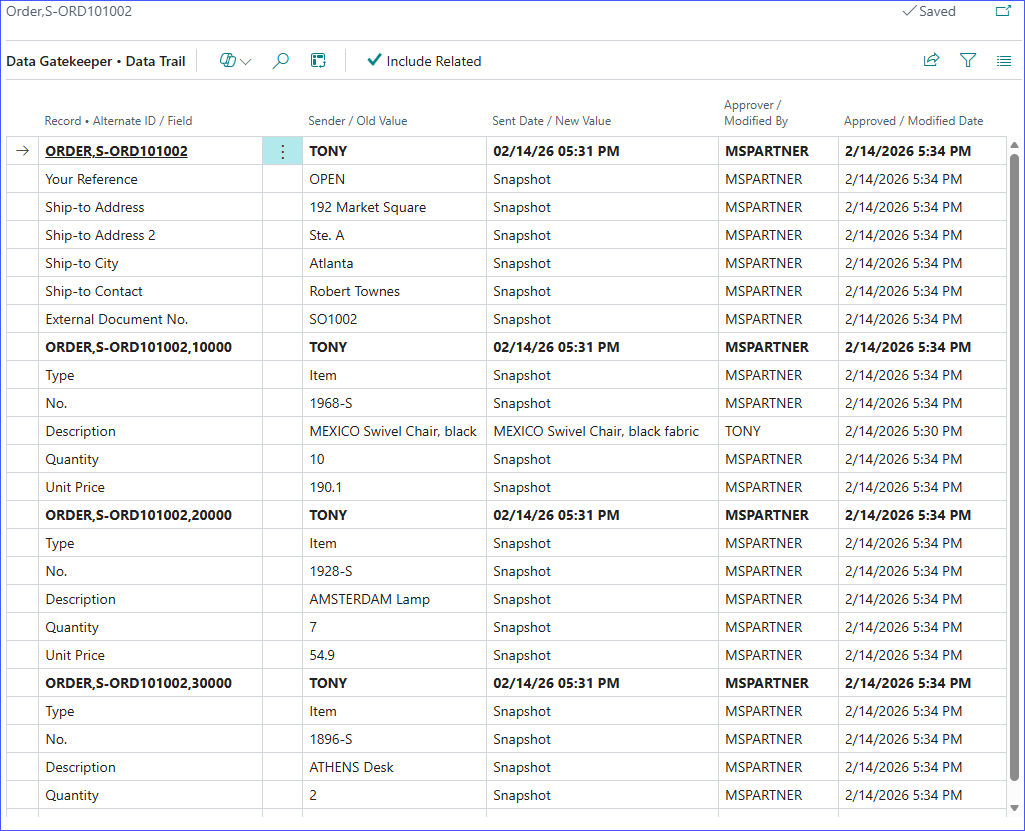Open the Copilot icon in the toolbar

click(228, 61)
